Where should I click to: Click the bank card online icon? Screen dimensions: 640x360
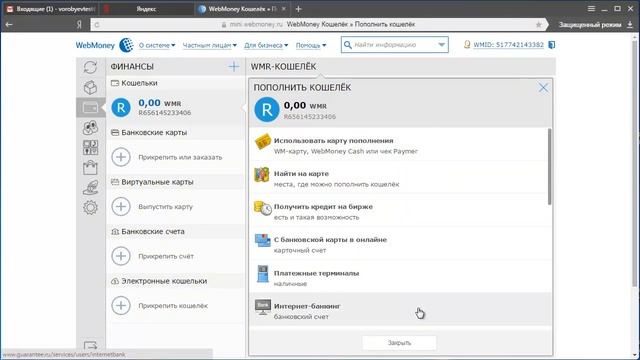(262, 241)
